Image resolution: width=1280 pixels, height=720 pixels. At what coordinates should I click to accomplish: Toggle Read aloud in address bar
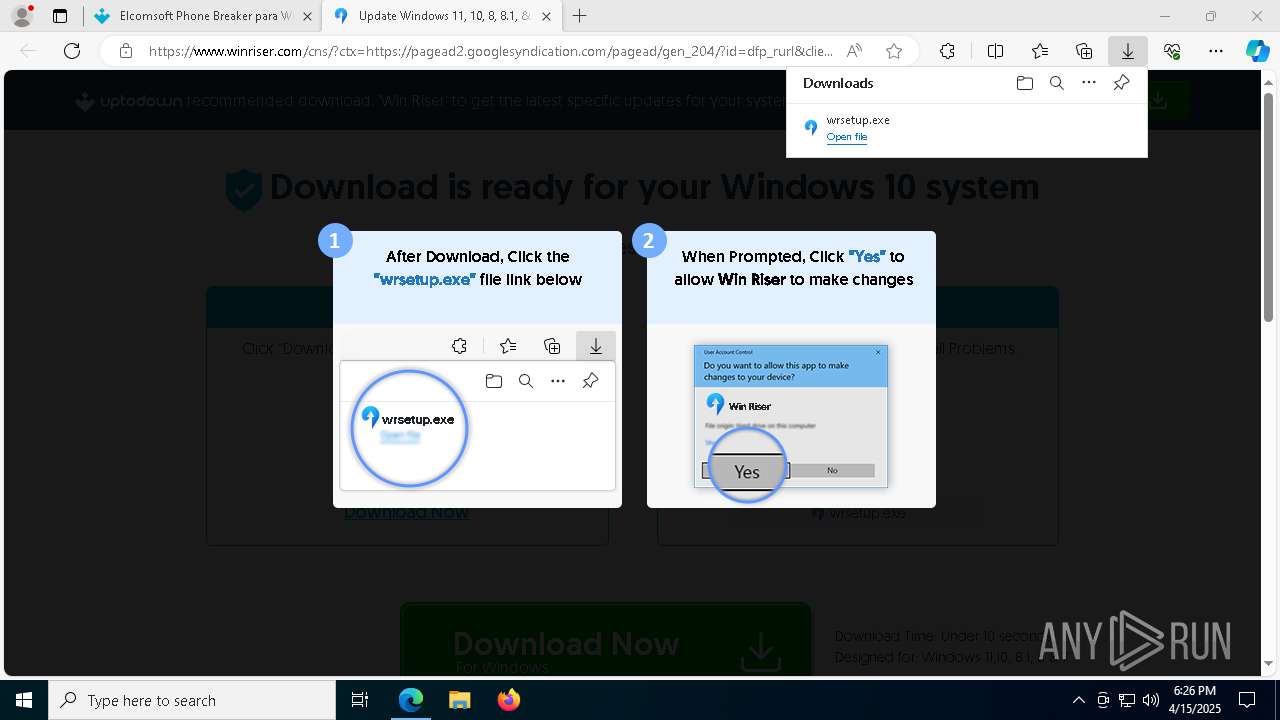854,51
